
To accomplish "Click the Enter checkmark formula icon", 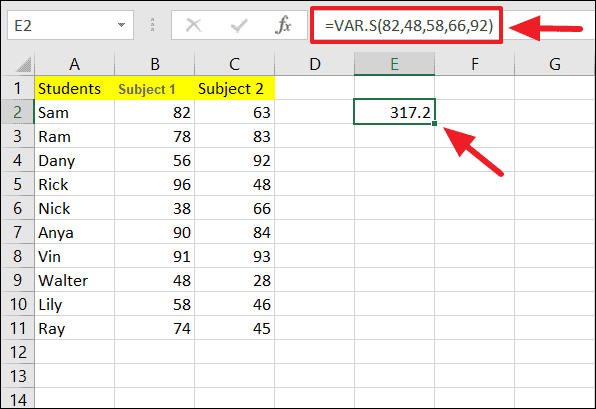I will point(239,25).
